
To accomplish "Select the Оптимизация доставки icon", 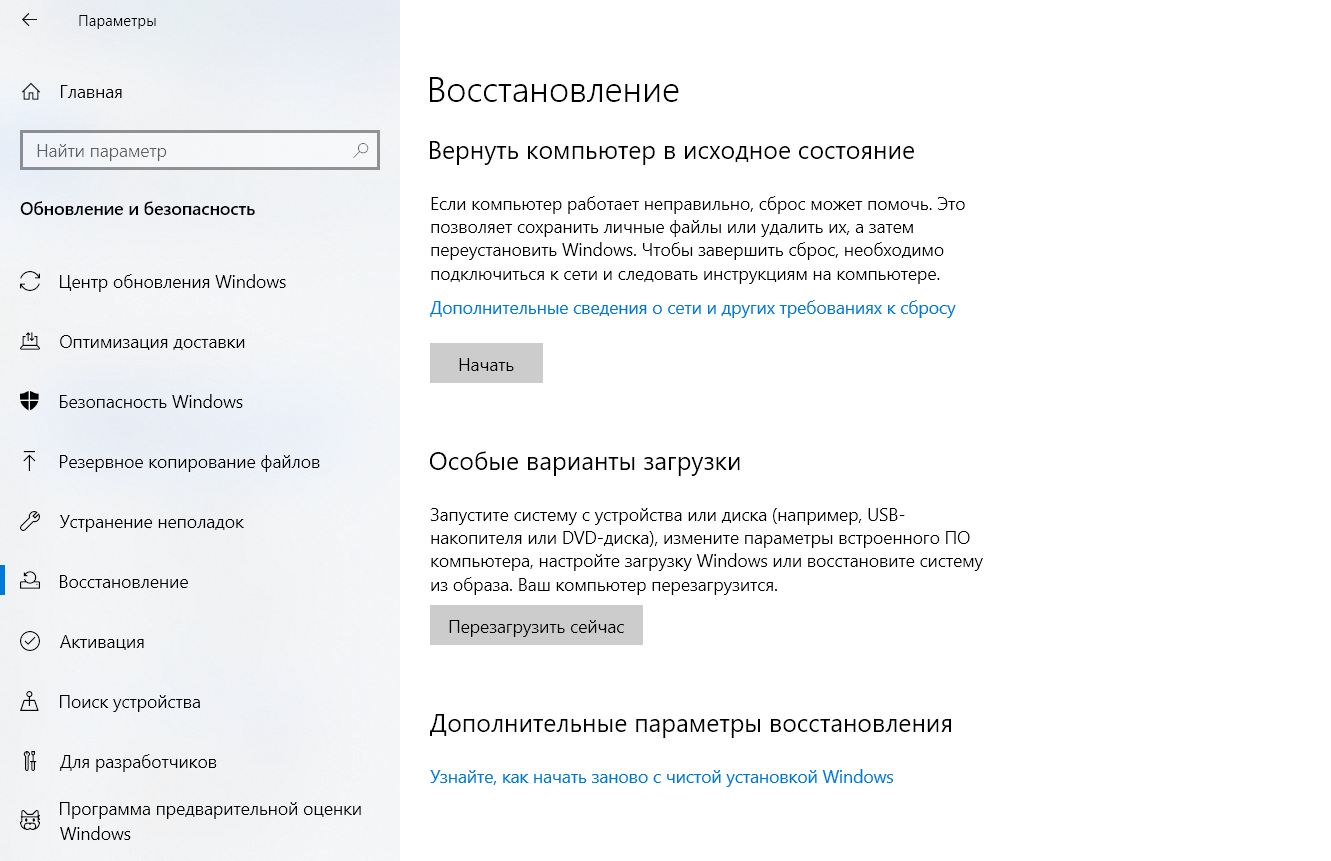I will [31, 342].
